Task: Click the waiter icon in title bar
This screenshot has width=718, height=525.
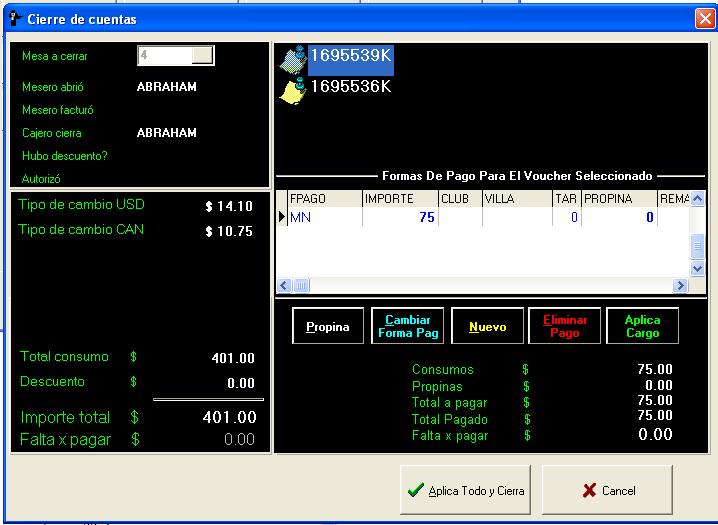Action: 16,19
